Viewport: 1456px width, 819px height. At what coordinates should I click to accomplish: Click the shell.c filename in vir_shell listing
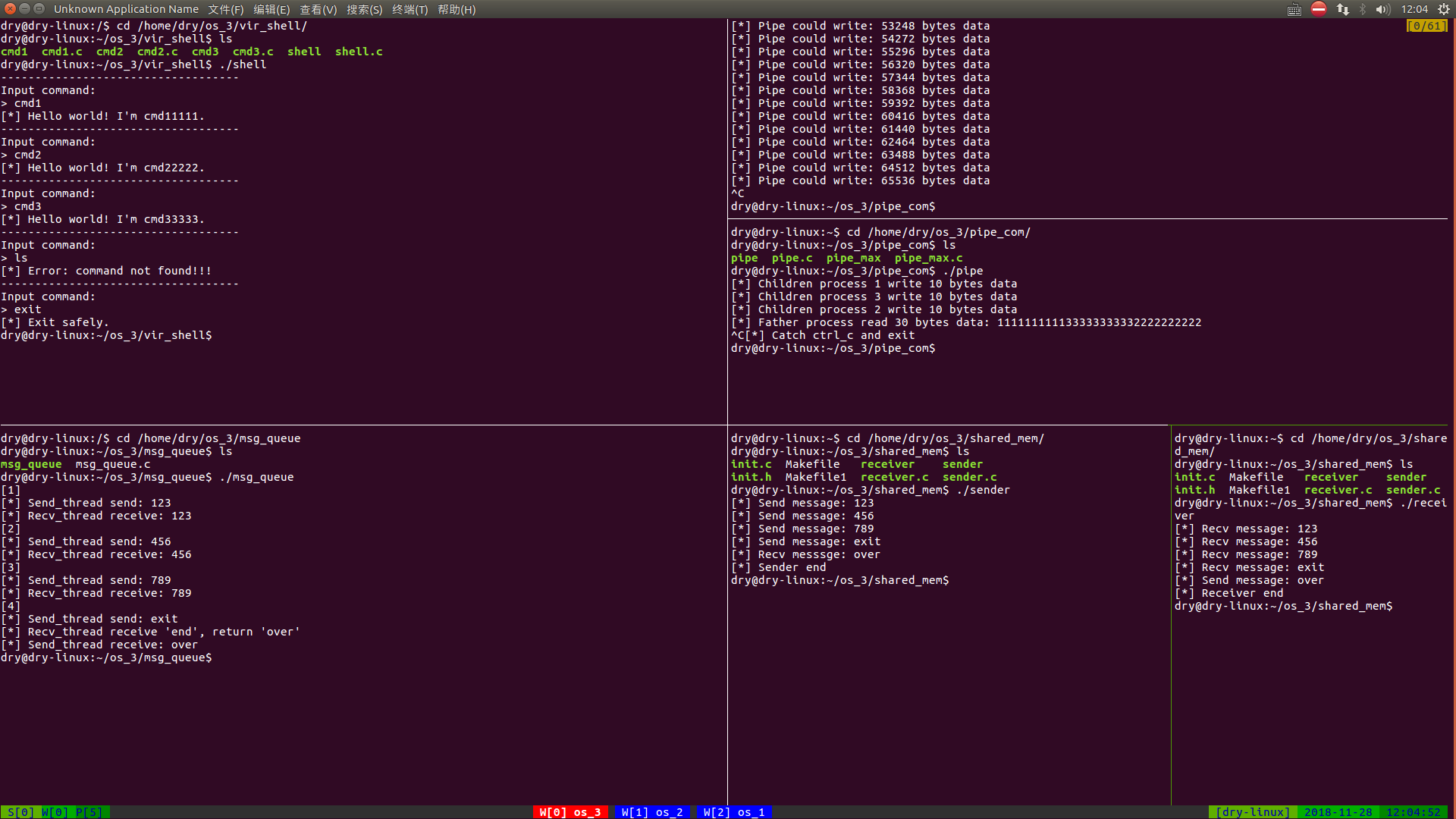point(359,52)
